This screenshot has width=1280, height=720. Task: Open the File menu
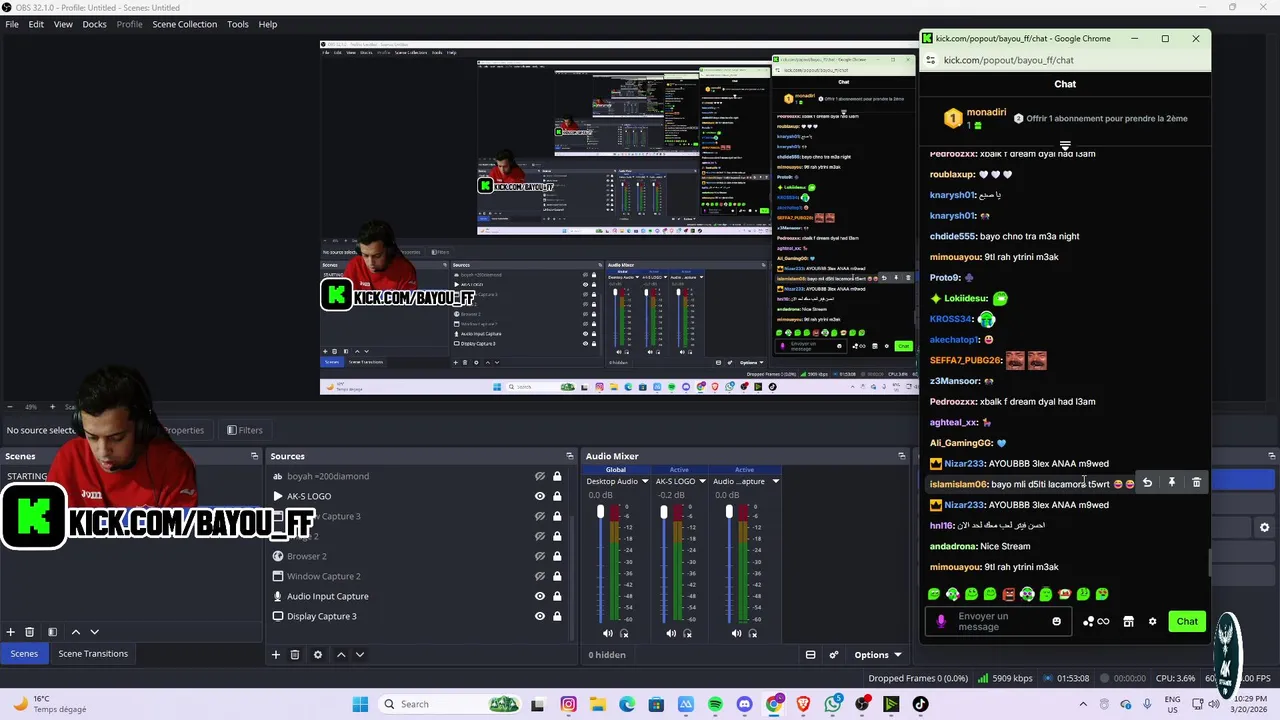[x=12, y=24]
